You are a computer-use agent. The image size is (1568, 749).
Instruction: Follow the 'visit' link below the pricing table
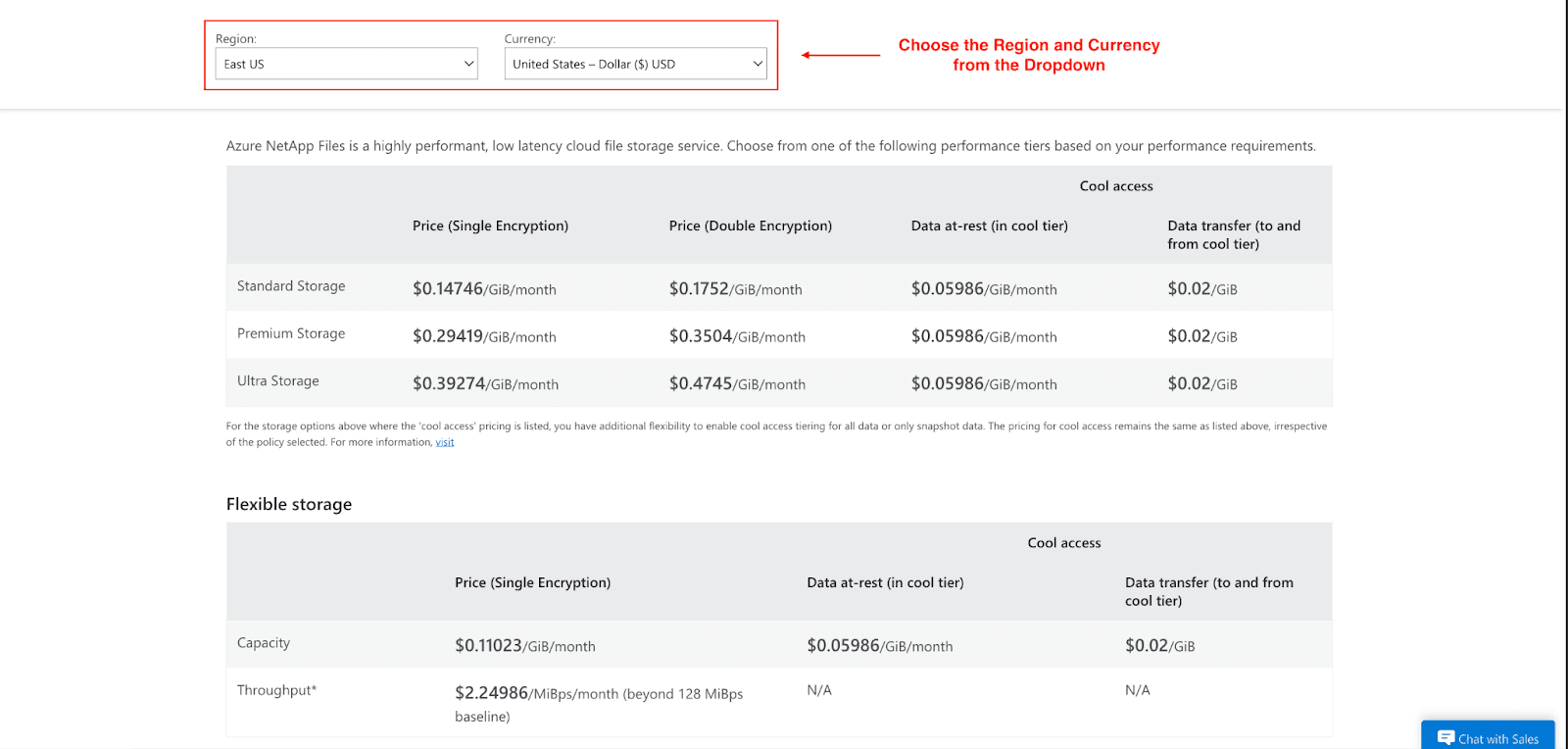click(445, 442)
